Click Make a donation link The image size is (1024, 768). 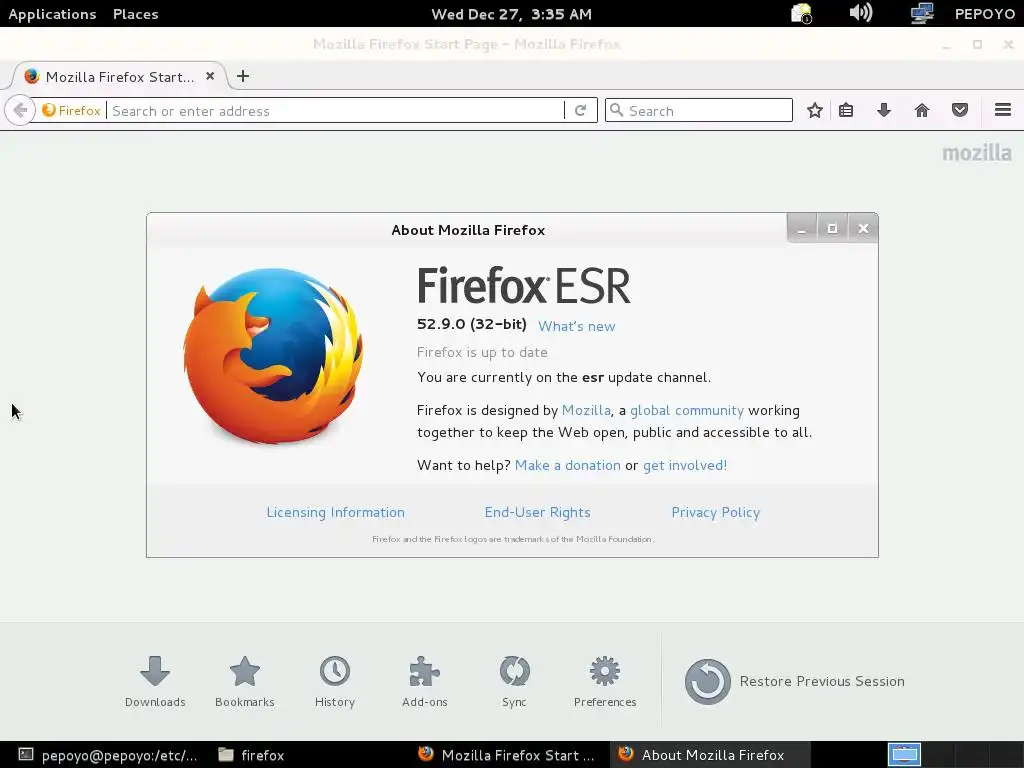tap(568, 465)
